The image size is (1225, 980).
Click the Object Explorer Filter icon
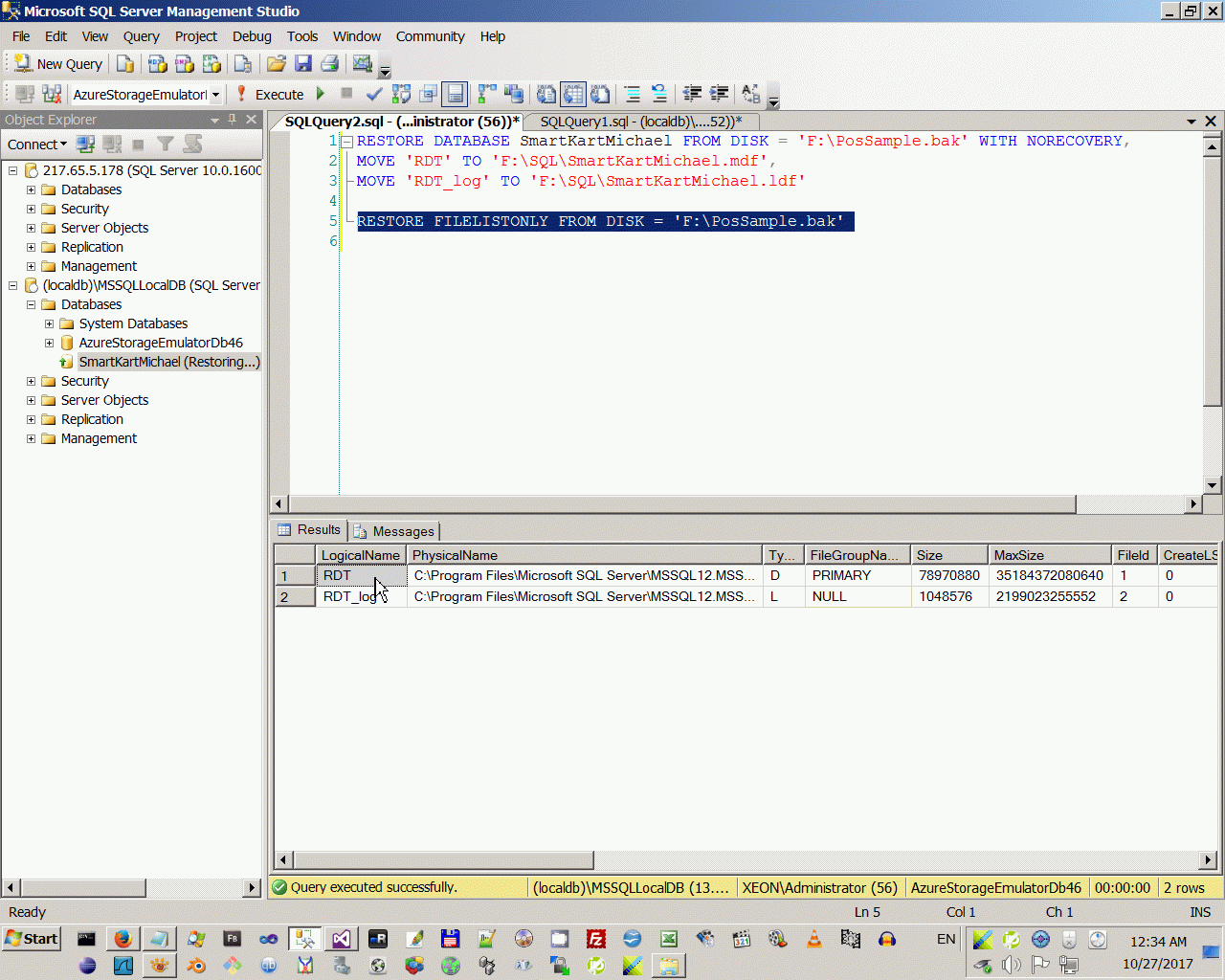166,145
